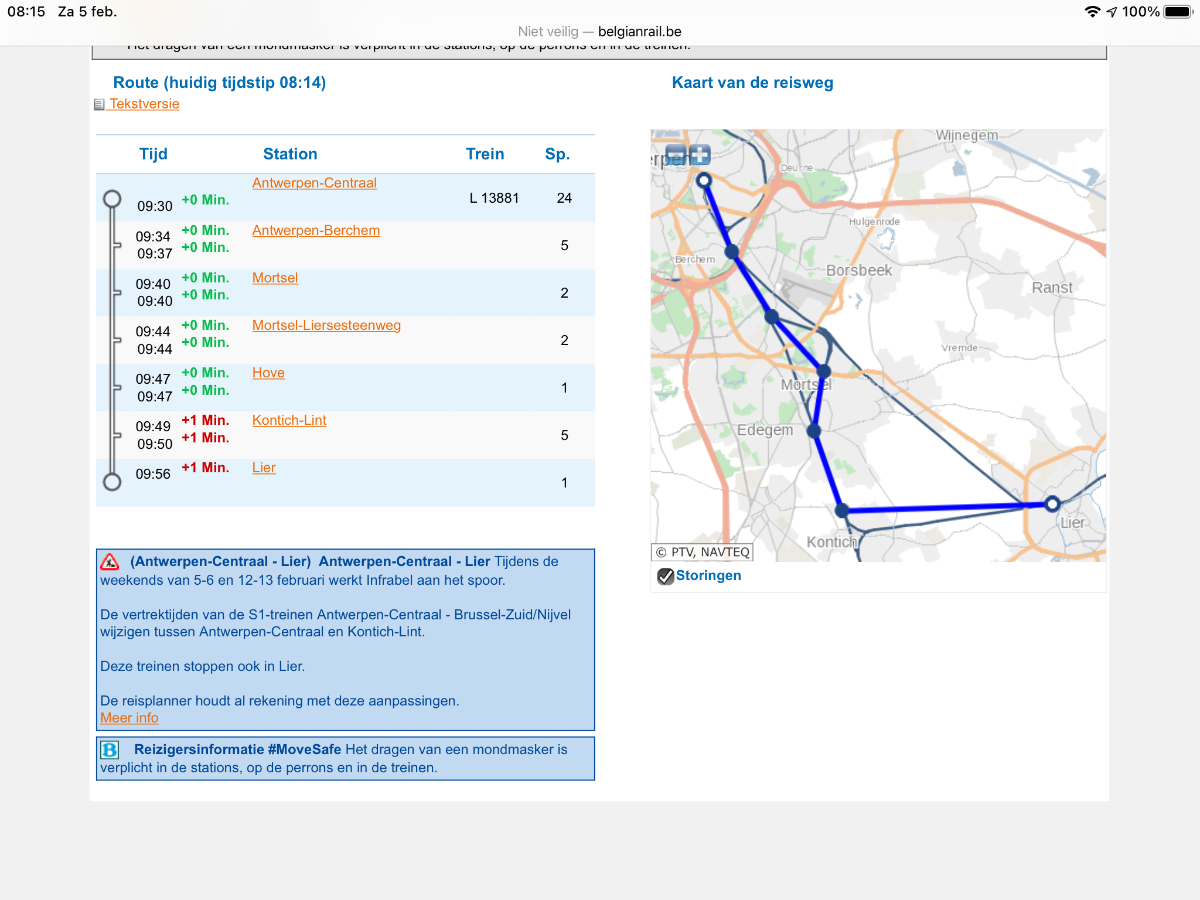Open the Lier station link
1200x900 pixels.
click(264, 468)
